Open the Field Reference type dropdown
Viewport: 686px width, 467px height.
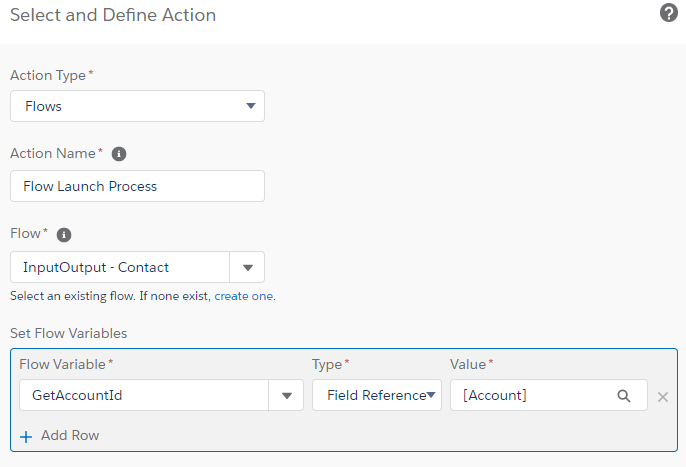pos(377,396)
